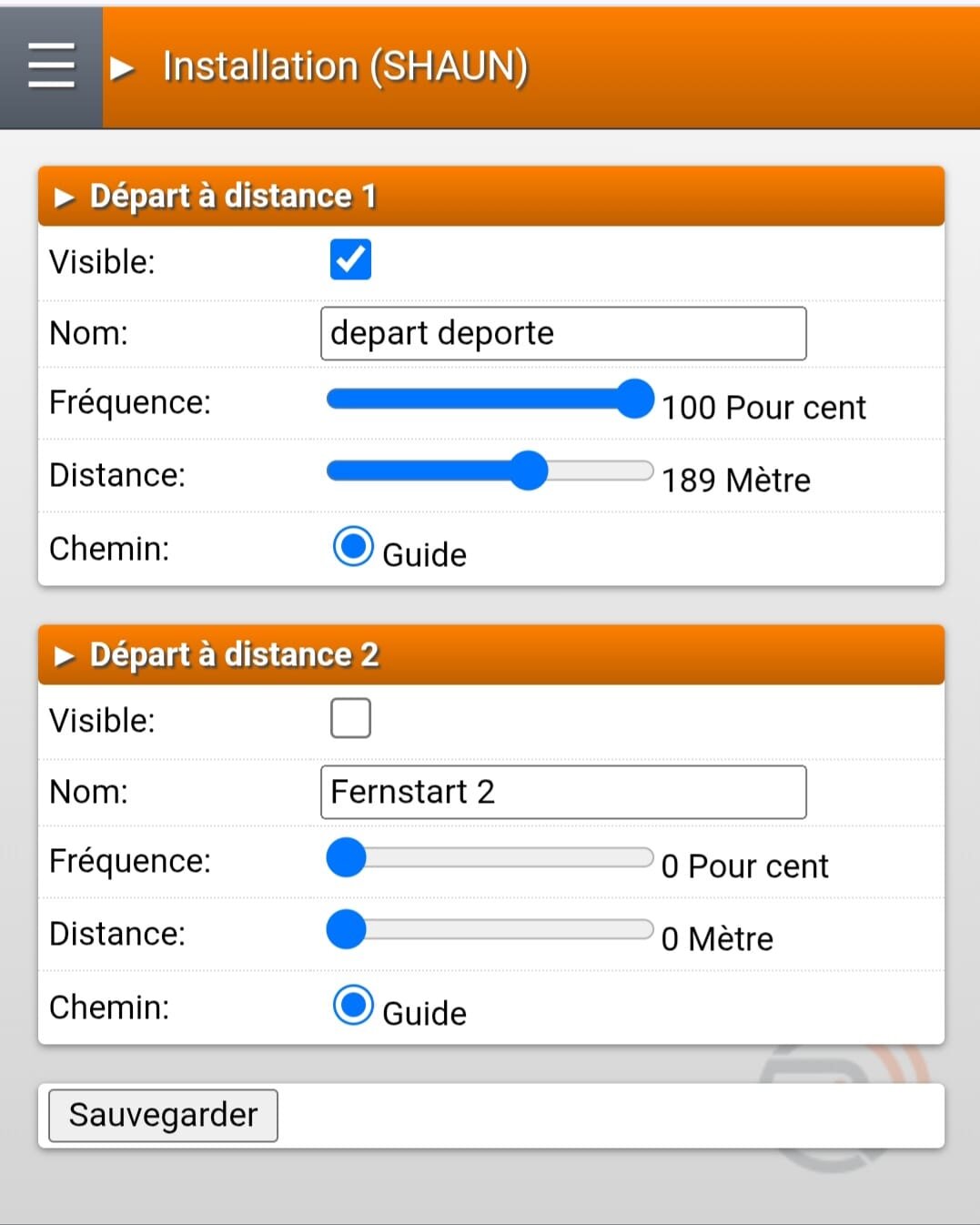
Task: Click the 'depart deporte' name field
Action: click(x=562, y=334)
